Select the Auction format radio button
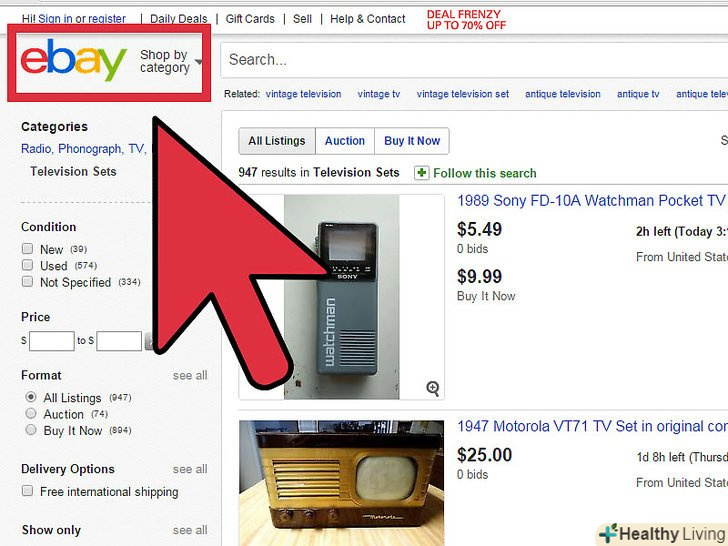 pyautogui.click(x=31, y=413)
